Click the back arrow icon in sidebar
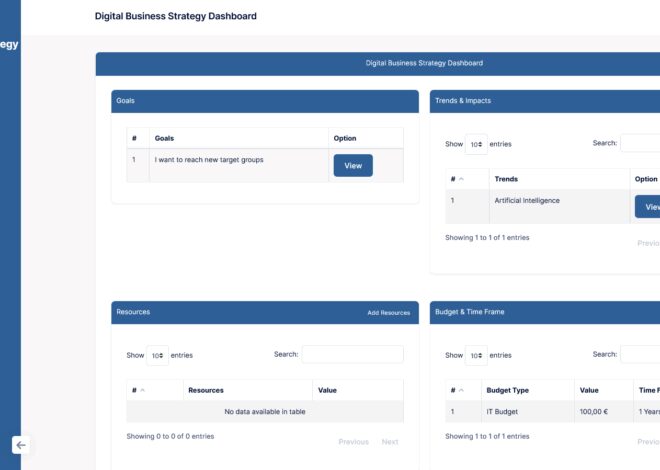Image resolution: width=660 pixels, height=470 pixels. click(21, 445)
